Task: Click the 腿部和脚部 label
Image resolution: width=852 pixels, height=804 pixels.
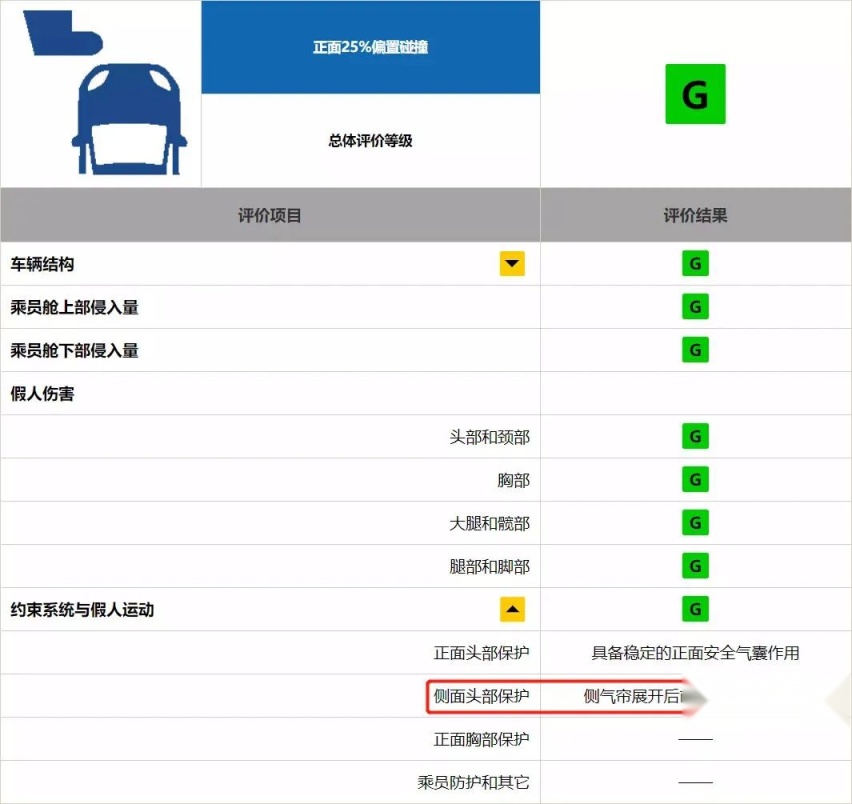Action: click(x=490, y=567)
